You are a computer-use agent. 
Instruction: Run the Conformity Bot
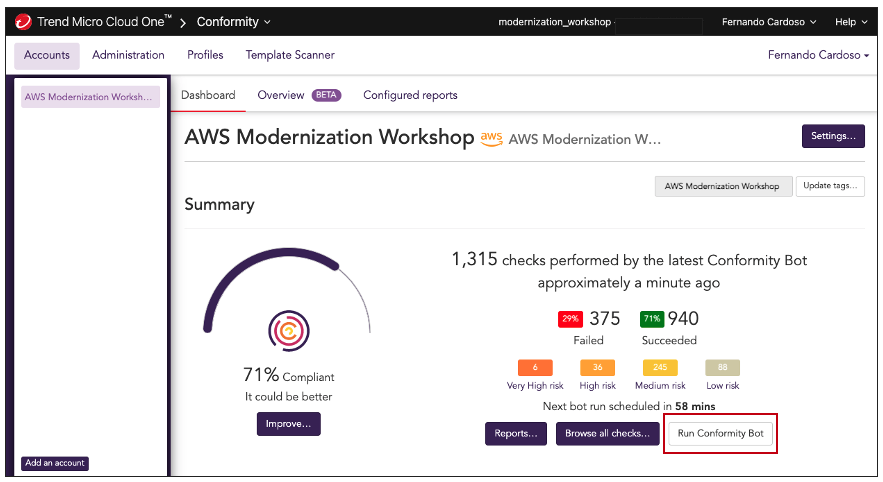coord(720,434)
